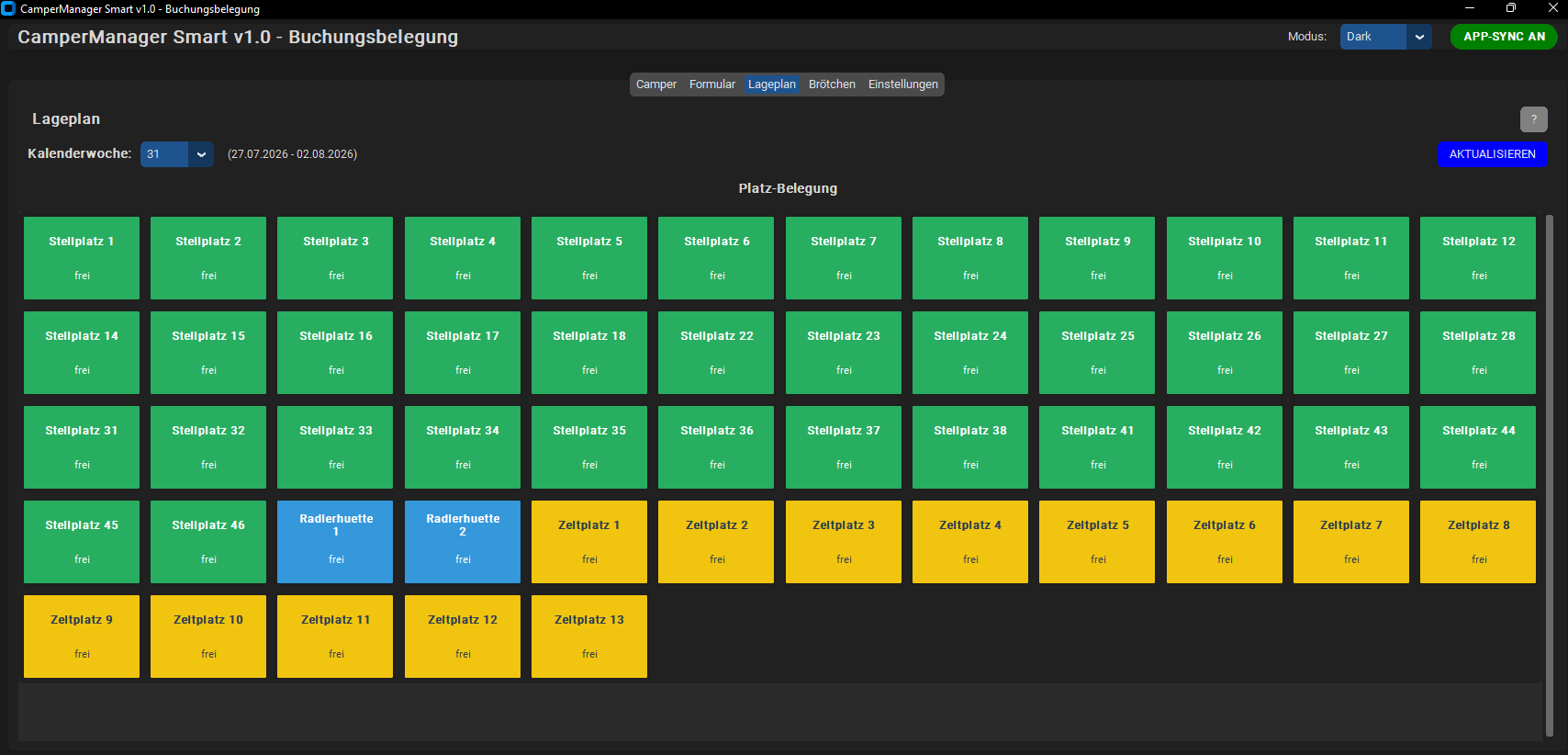Image resolution: width=1568 pixels, height=755 pixels.
Task: Open the question mark help button
Action: [x=1533, y=119]
